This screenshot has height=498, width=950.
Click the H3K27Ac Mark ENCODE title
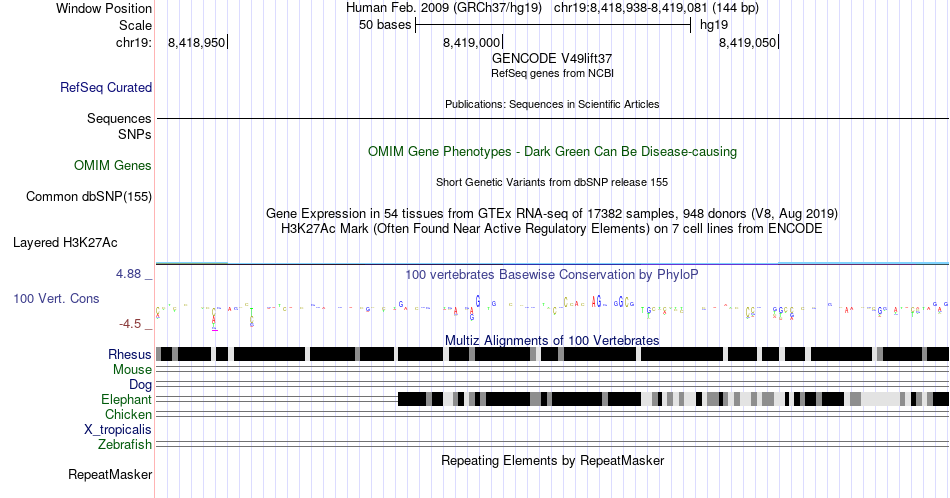click(552, 228)
